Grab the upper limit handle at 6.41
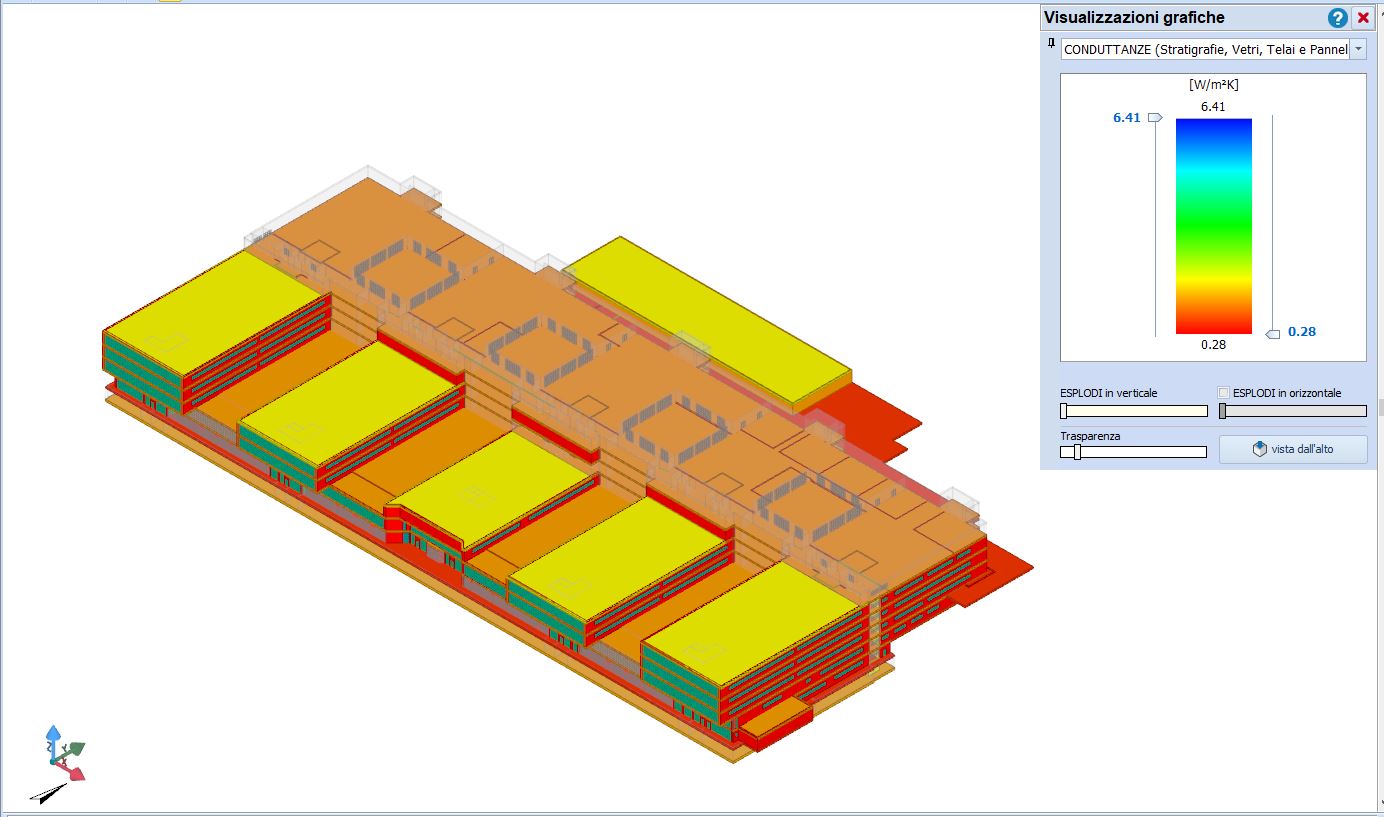Viewport: 1384px width, 817px height. pyautogui.click(x=1155, y=118)
